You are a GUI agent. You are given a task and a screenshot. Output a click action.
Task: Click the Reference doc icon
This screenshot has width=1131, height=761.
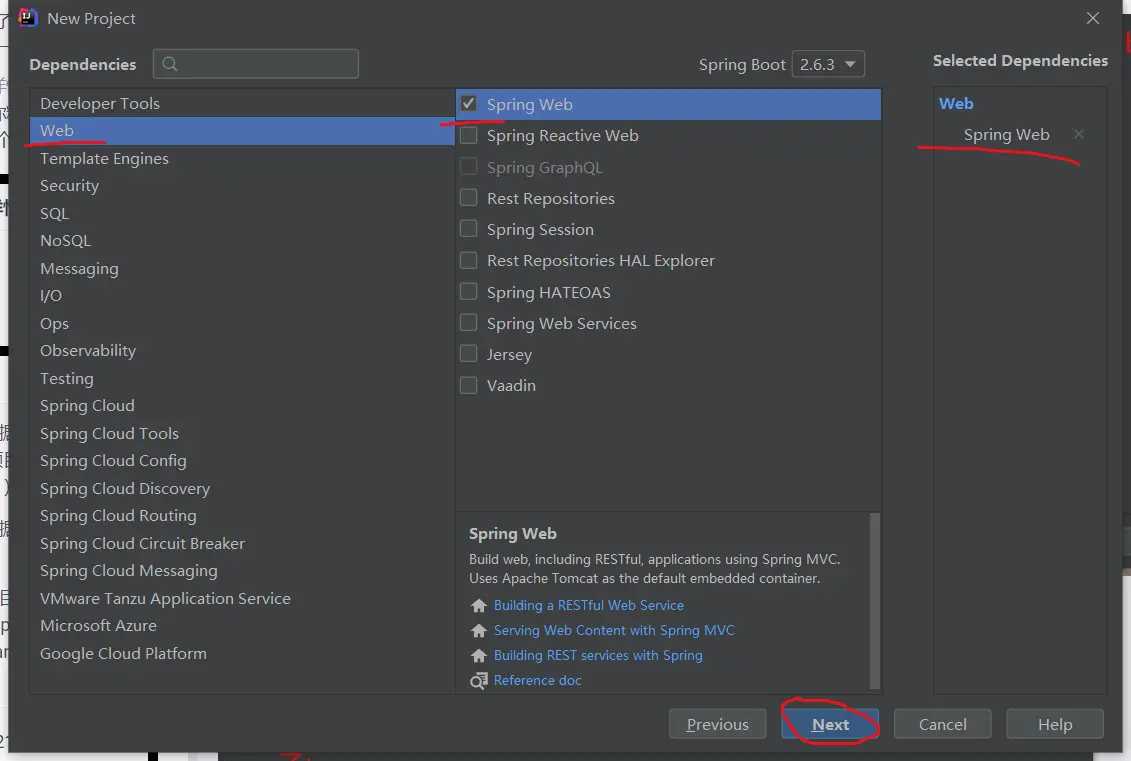[478, 681]
